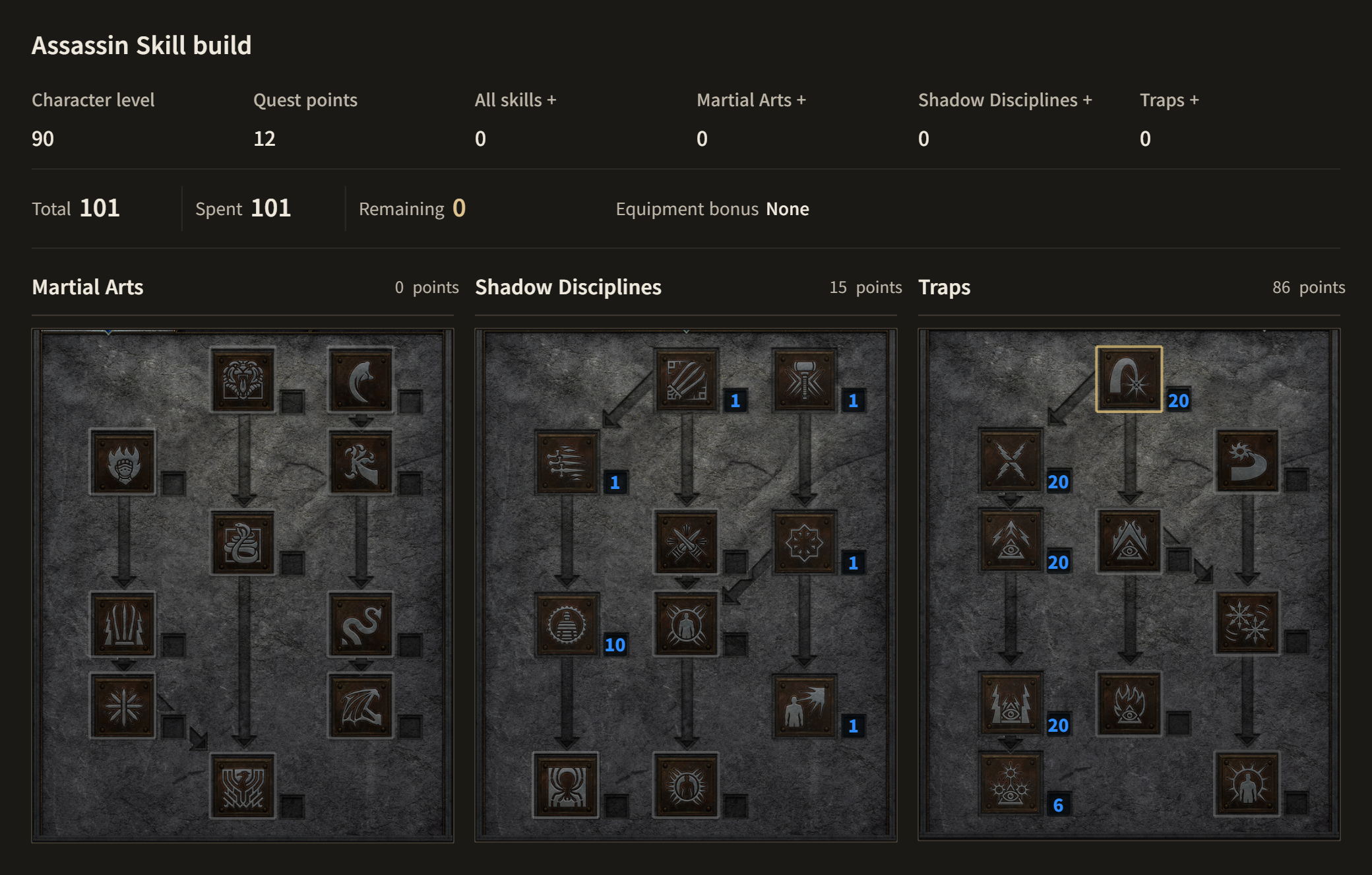Click the Fade level counter showing 10

click(615, 645)
